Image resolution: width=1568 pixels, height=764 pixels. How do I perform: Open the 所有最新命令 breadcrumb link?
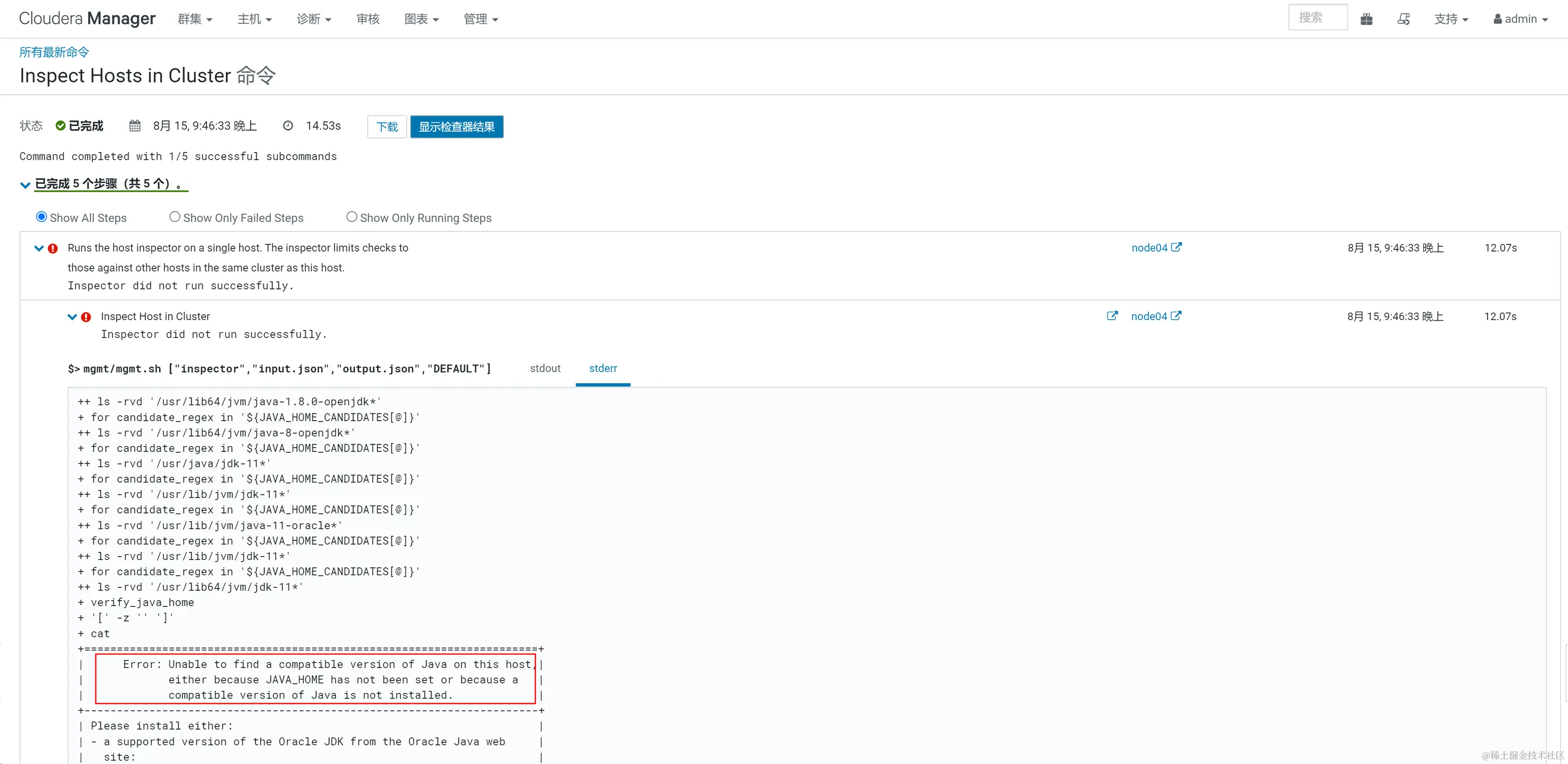click(x=53, y=52)
